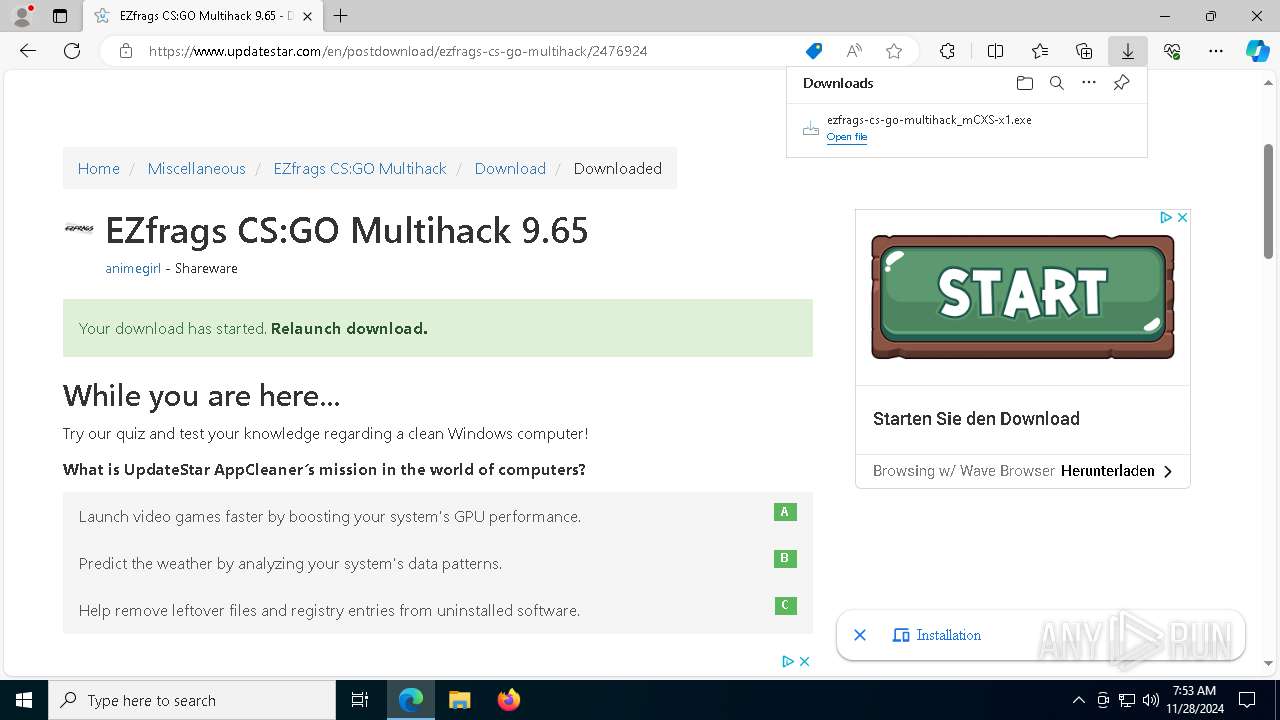The width and height of the screenshot is (1280, 720).
Task: Open Miscellaneous breadcrumb link
Action: (196, 168)
